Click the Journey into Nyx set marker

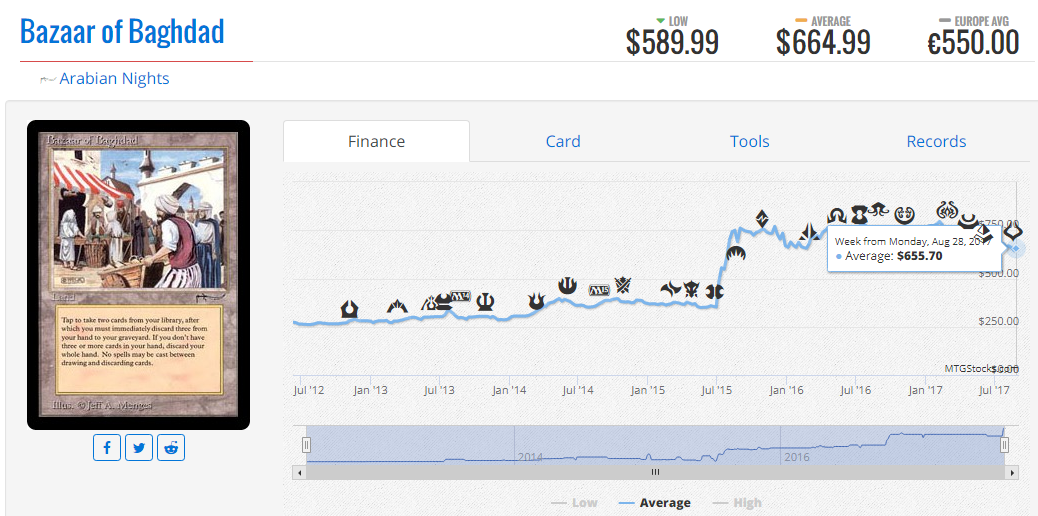click(x=567, y=285)
